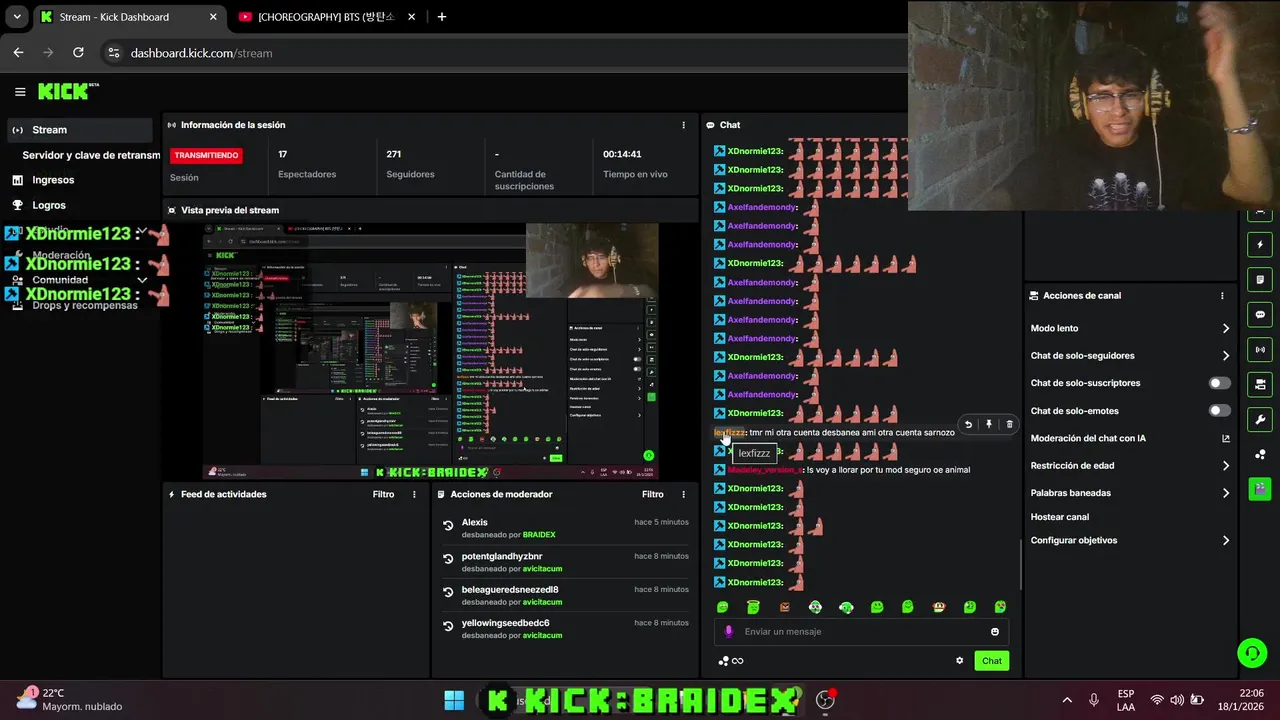Click the three-dots cluster icon in right sidebar
The image size is (1280, 720).
1260,454
